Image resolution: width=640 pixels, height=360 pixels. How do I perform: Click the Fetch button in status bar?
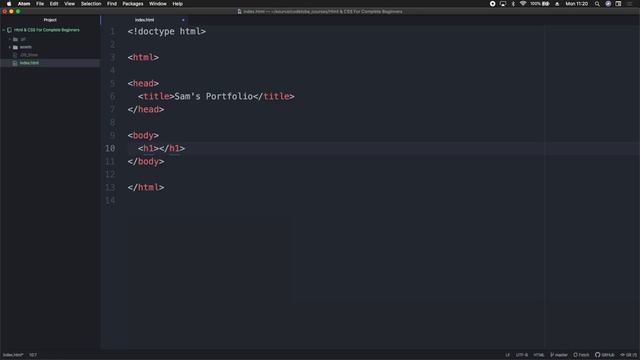coord(581,355)
